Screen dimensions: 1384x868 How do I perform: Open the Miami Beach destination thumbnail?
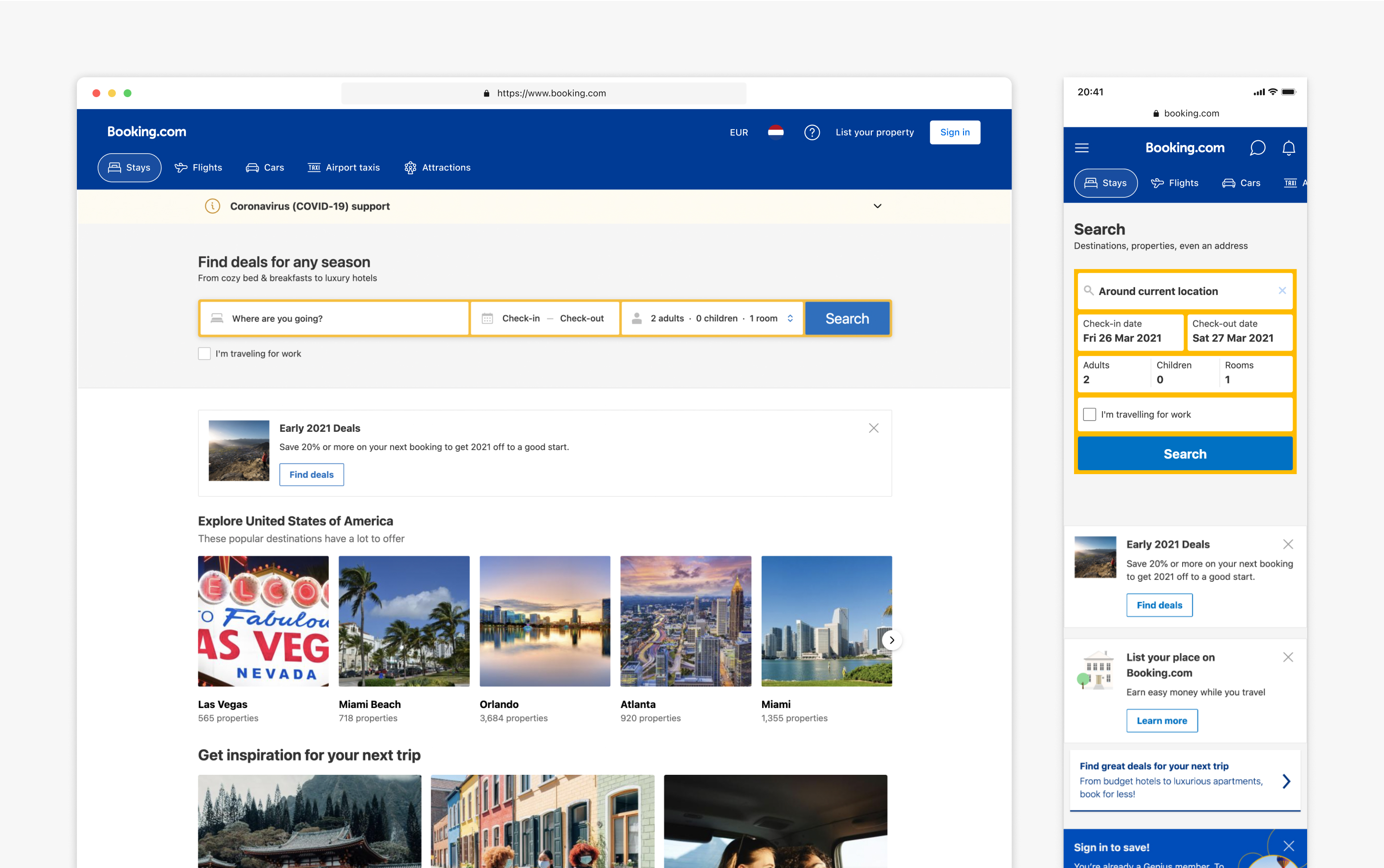[404, 621]
